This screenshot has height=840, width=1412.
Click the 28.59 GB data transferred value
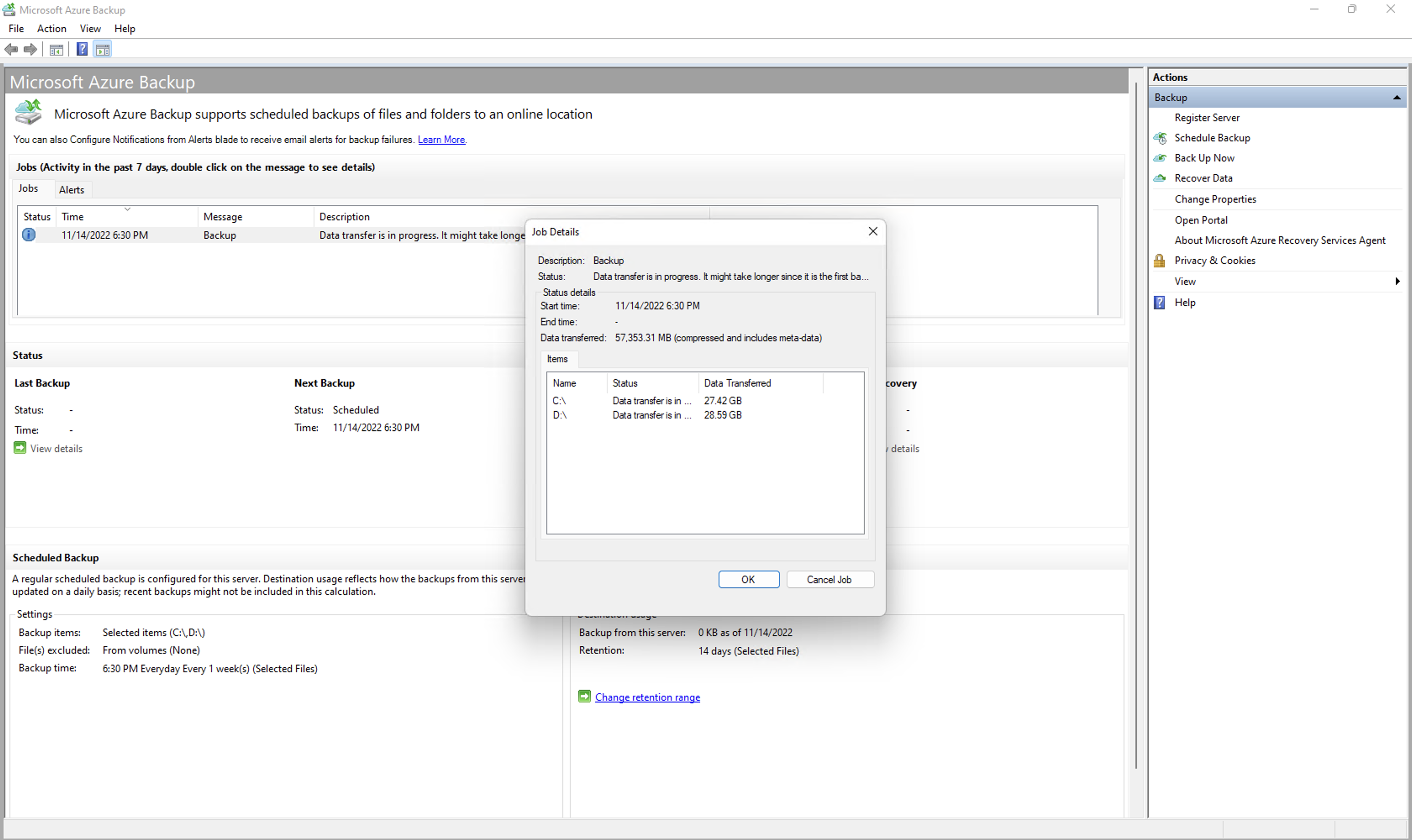723,416
